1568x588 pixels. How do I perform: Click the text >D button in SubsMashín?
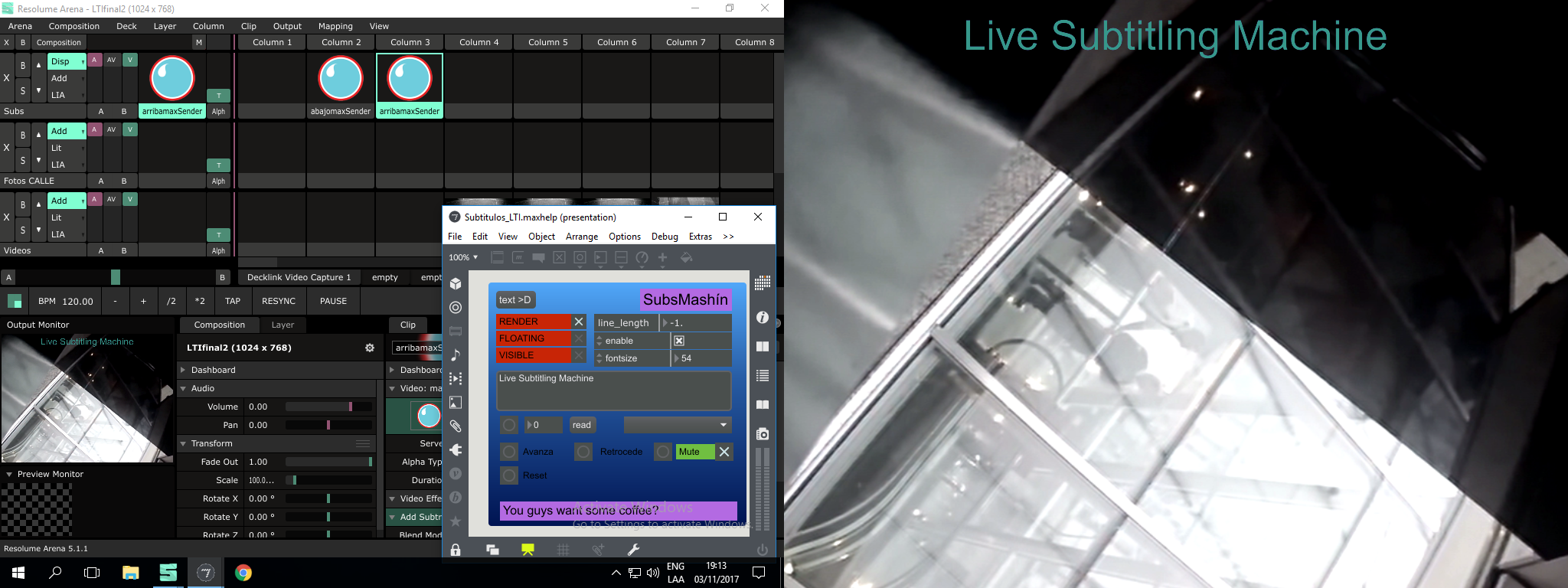pos(515,300)
